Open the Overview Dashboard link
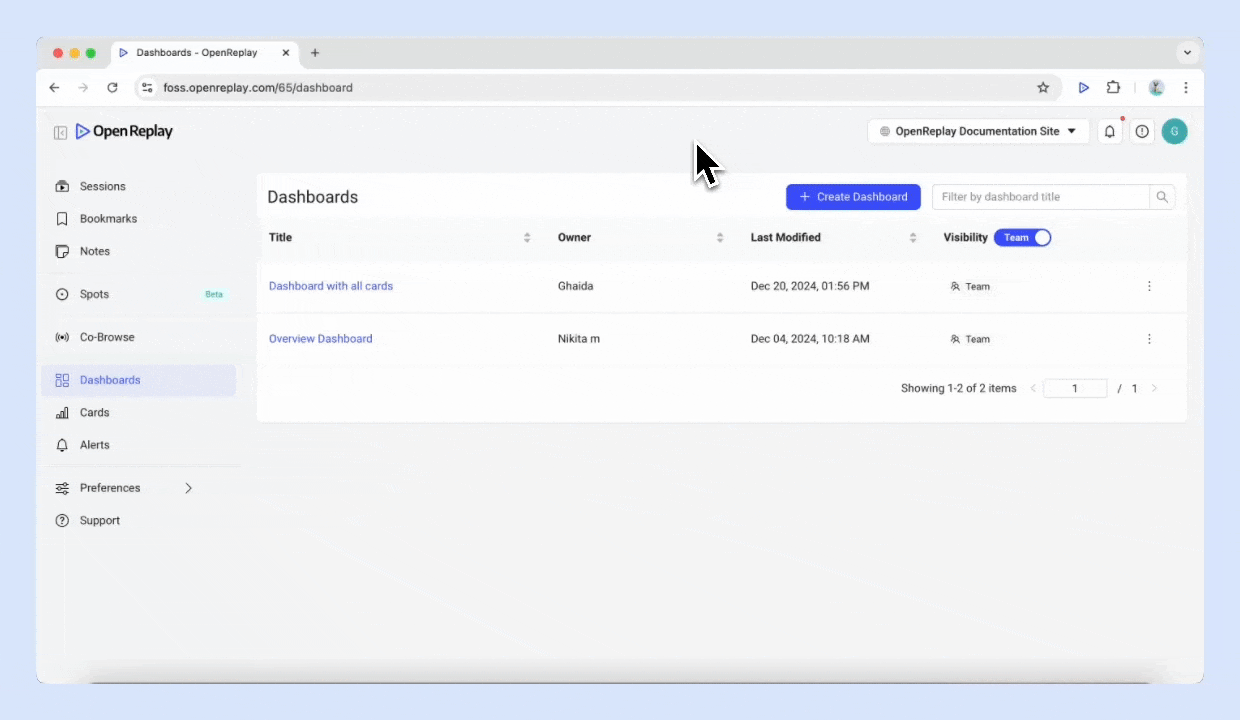Viewport: 1240px width, 720px height. [321, 339]
